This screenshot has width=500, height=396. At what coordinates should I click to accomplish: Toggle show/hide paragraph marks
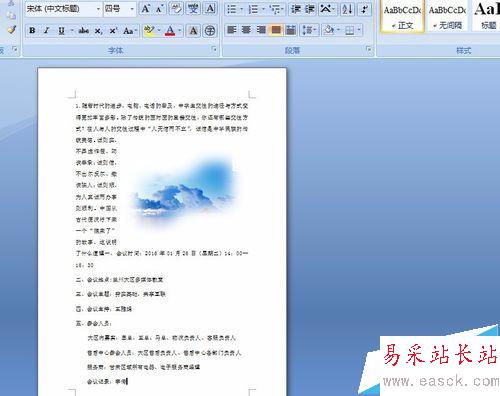365,9
